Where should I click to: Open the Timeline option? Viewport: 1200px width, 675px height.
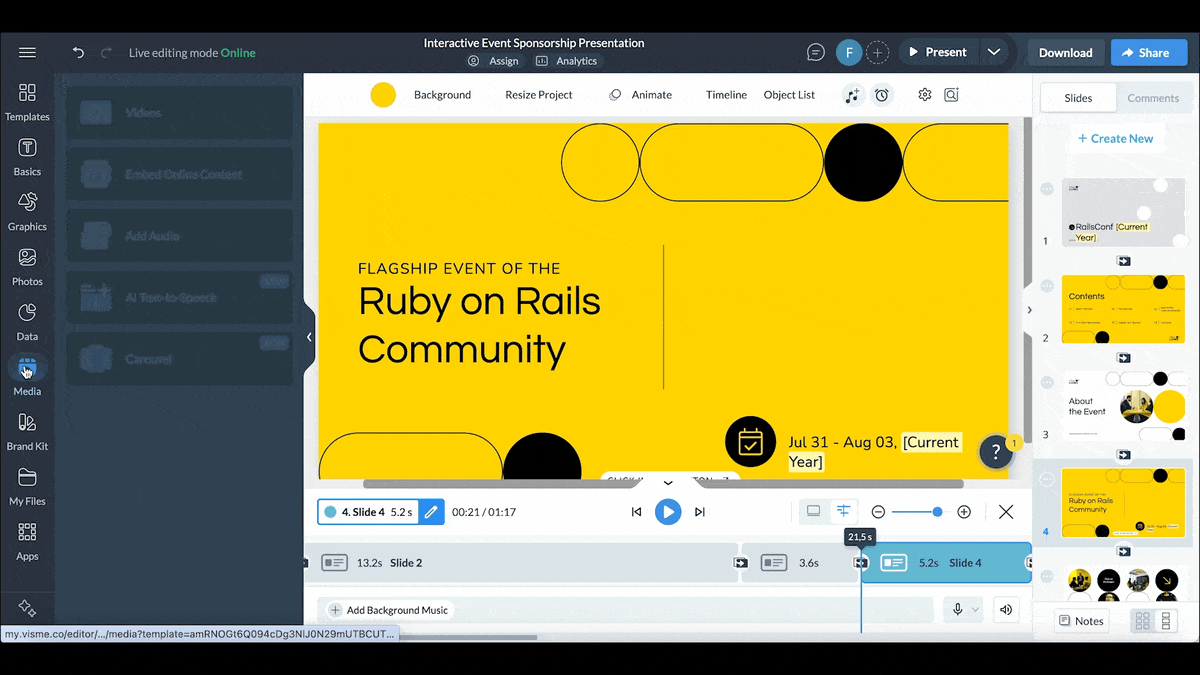coord(726,95)
